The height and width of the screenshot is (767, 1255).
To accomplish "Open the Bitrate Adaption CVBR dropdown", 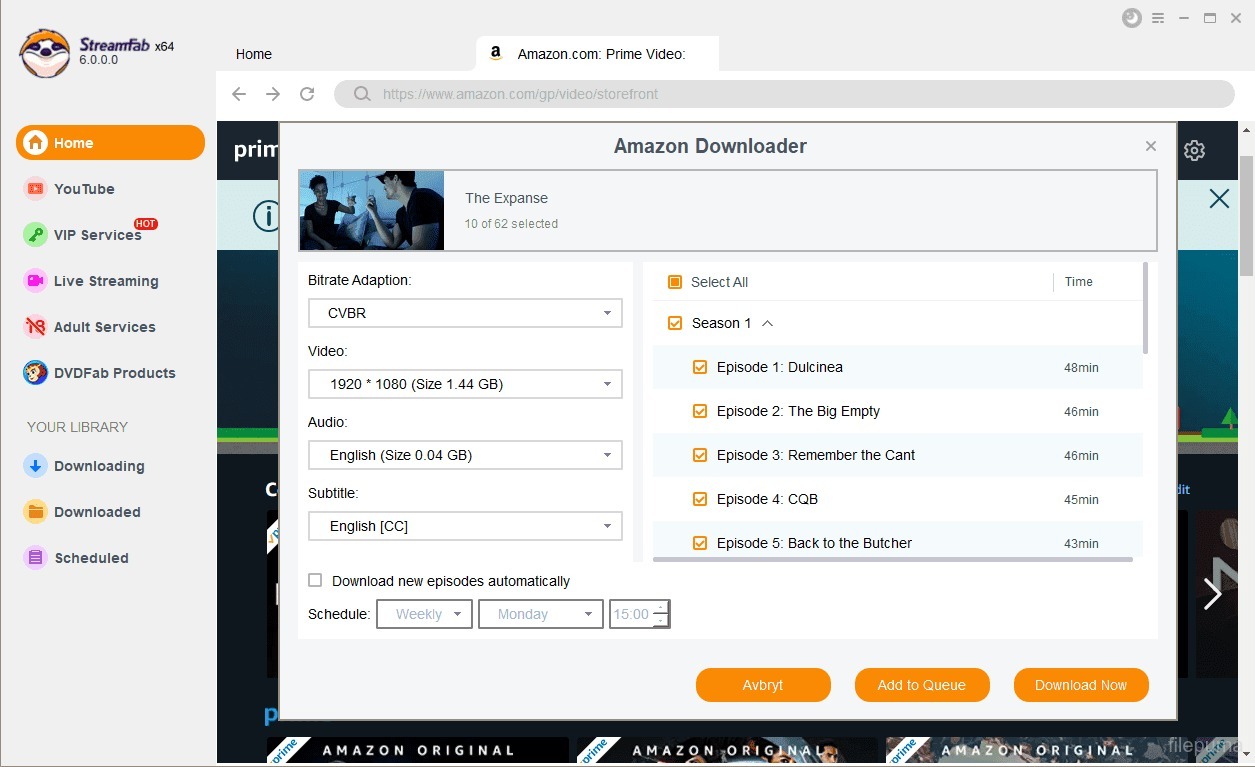I will pyautogui.click(x=464, y=312).
